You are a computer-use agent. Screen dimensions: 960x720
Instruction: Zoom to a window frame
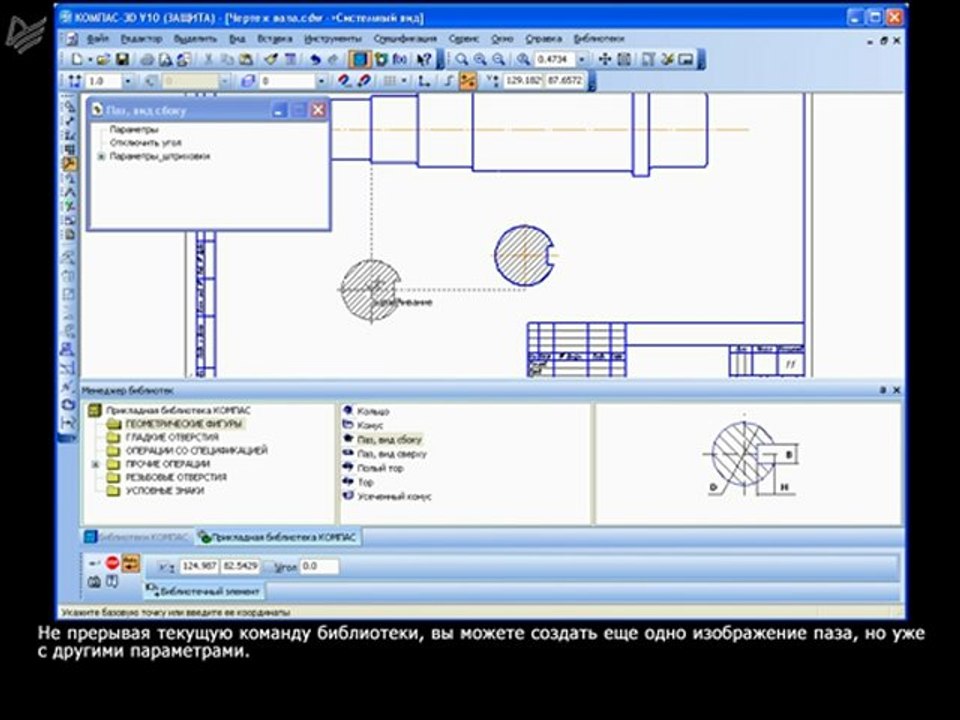pos(462,59)
